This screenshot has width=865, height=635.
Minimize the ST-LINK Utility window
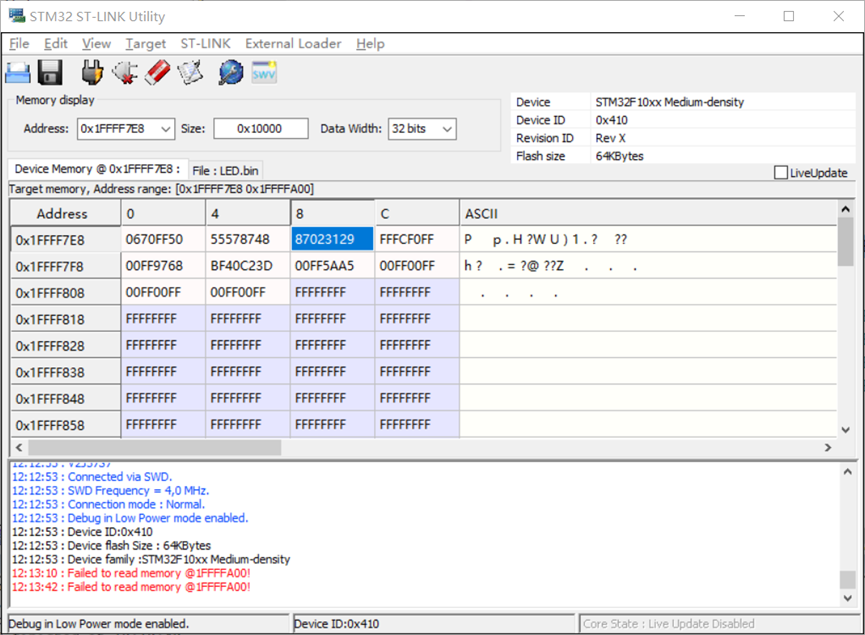click(x=740, y=16)
